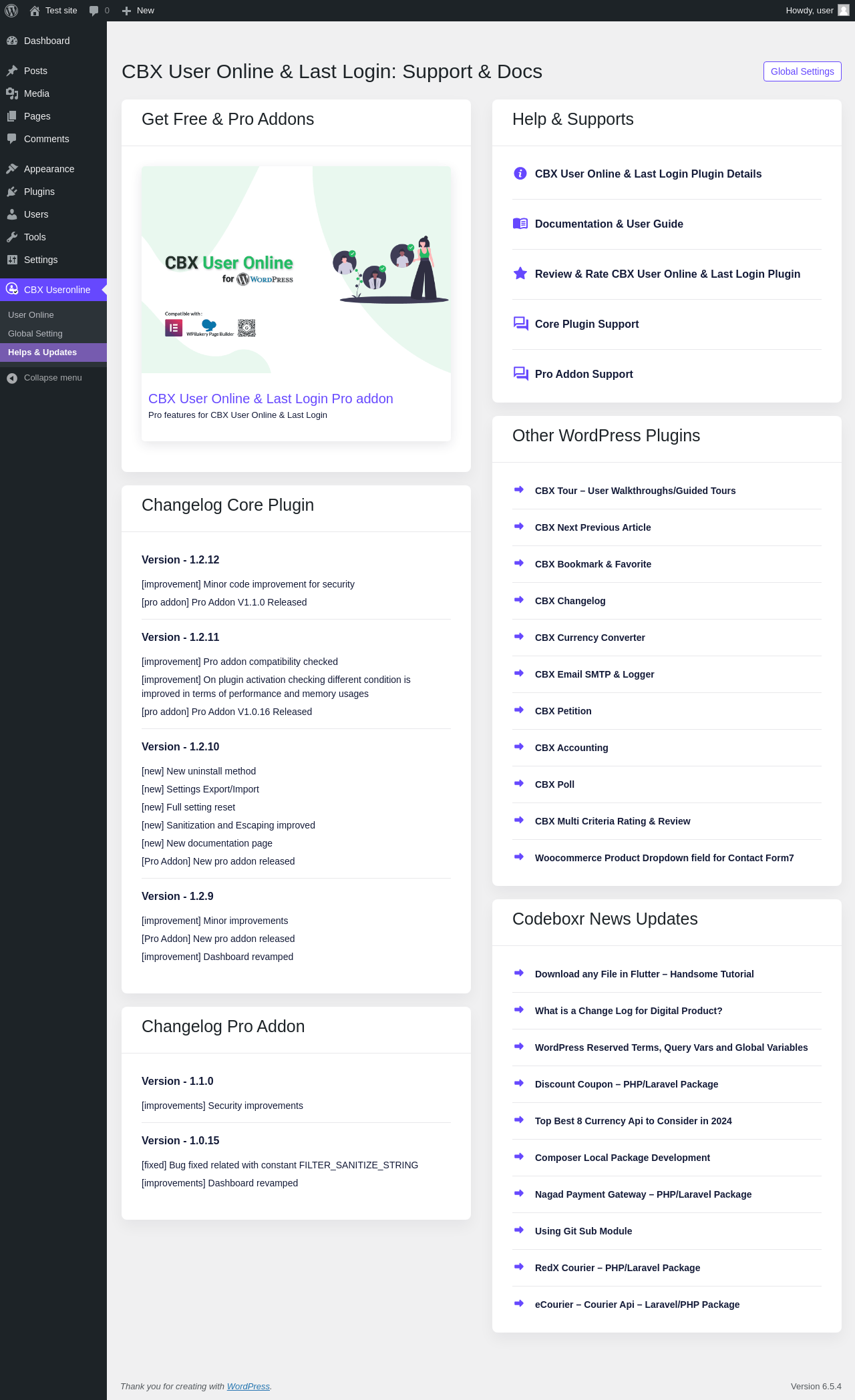Click the info icon beside Plugin Details
Image resolution: width=855 pixels, height=1400 pixels.
tap(520, 174)
